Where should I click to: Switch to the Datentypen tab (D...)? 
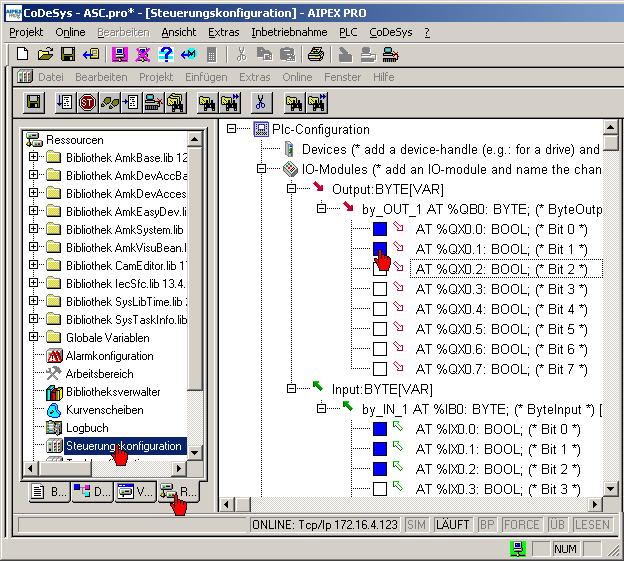(92, 492)
